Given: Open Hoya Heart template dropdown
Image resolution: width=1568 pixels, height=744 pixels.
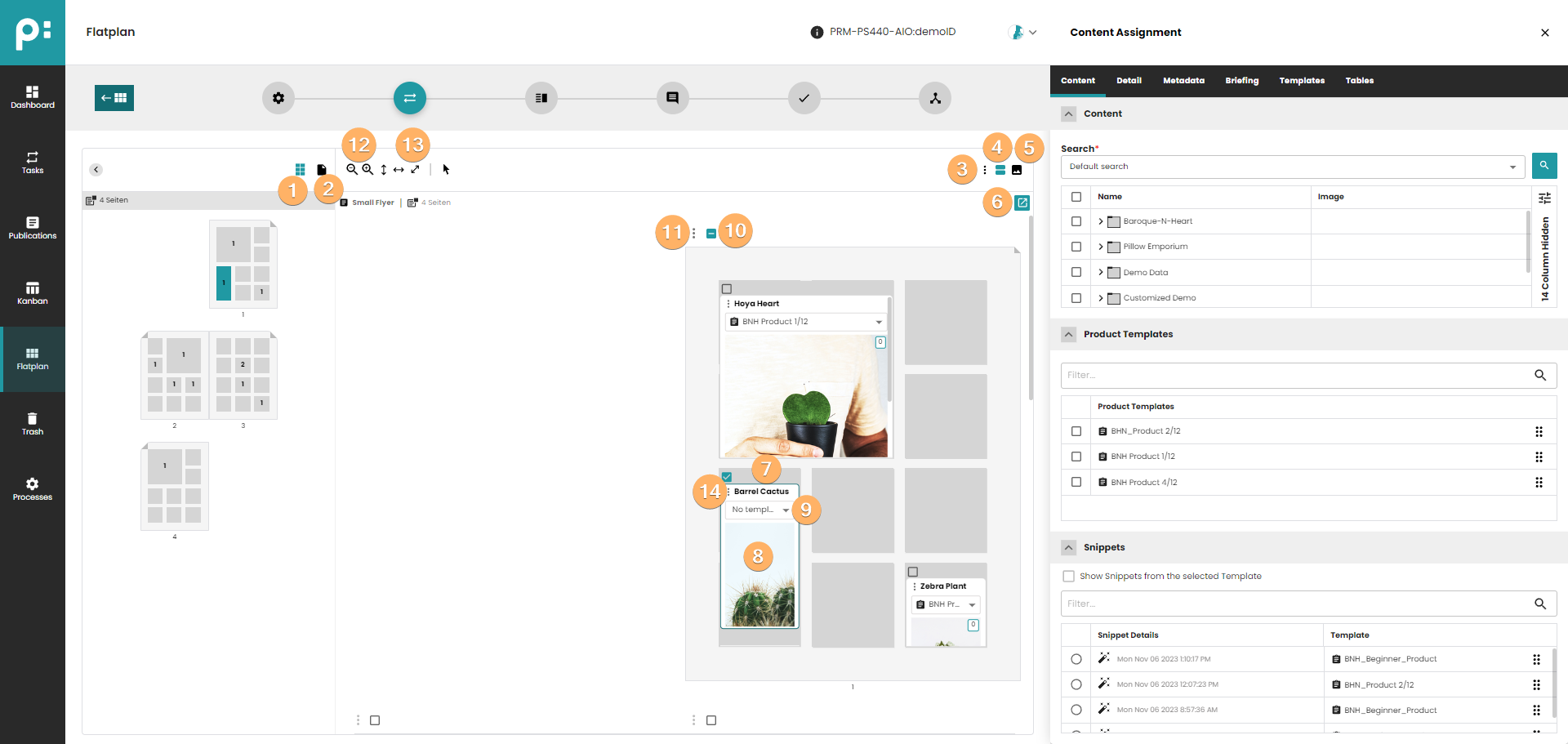Looking at the screenshot, I should tap(879, 322).
